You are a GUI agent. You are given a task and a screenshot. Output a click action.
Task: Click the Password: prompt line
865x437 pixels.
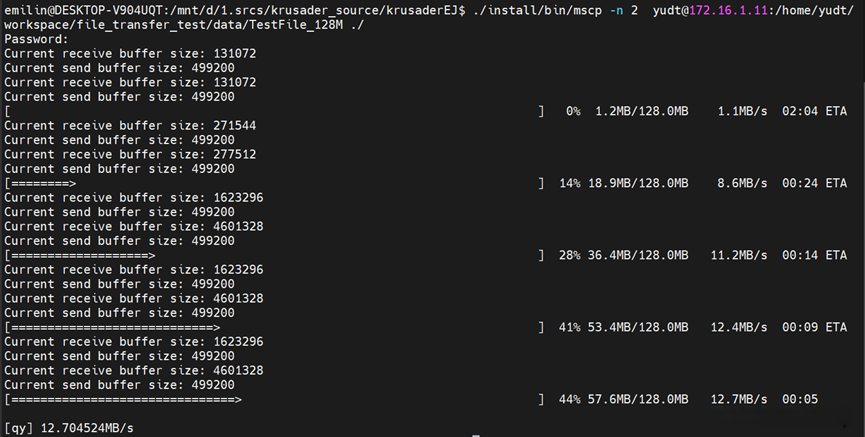(x=36, y=39)
